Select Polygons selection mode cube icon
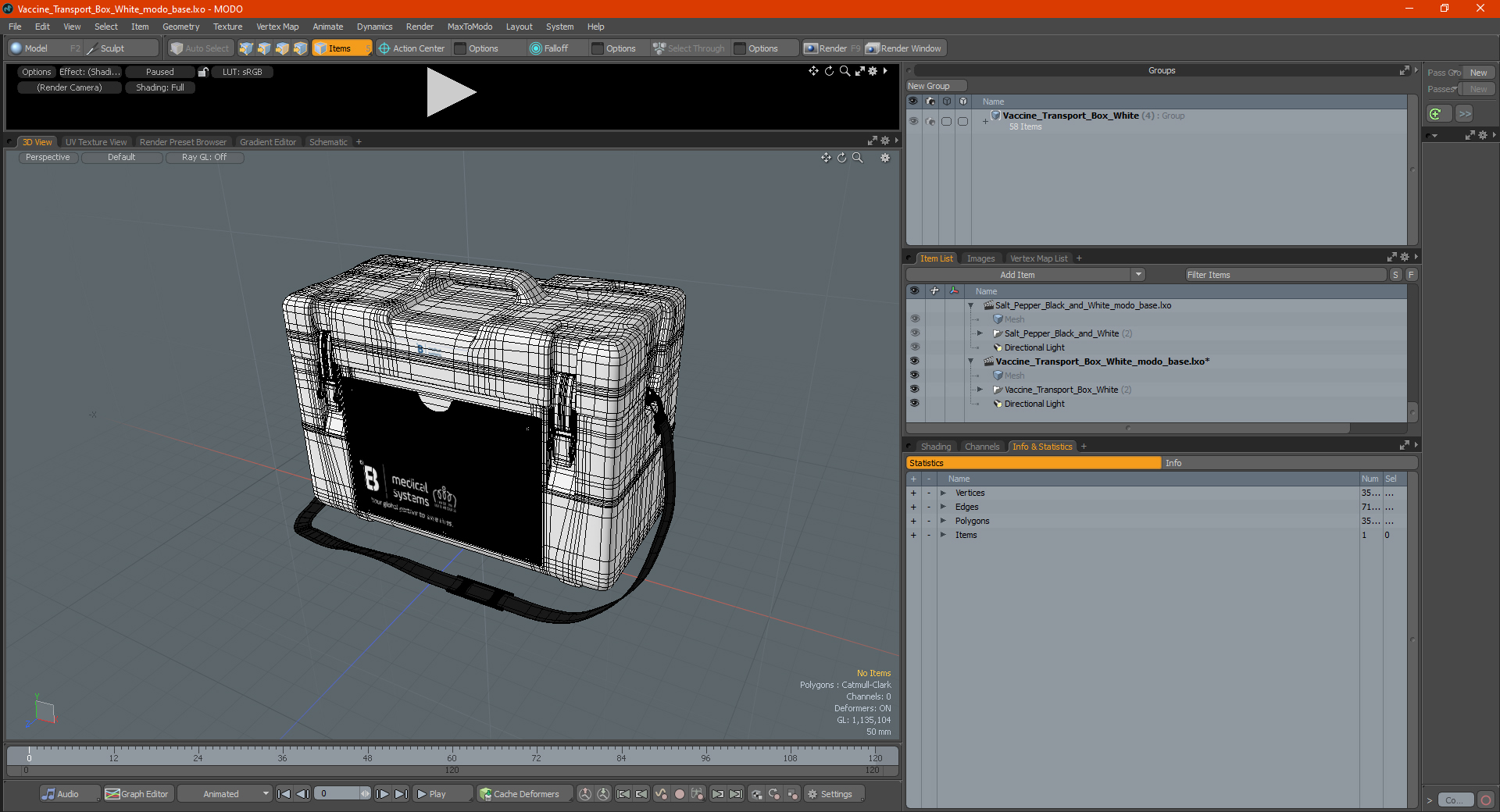The image size is (1500, 812). [282, 48]
